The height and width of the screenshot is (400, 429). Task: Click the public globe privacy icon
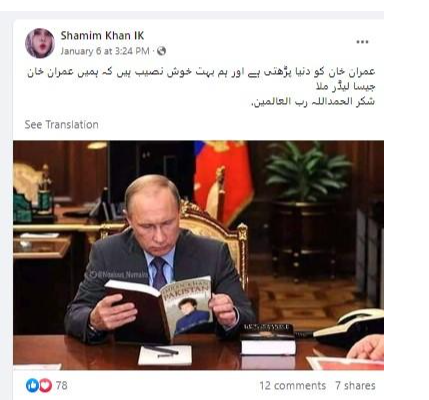click(x=161, y=51)
